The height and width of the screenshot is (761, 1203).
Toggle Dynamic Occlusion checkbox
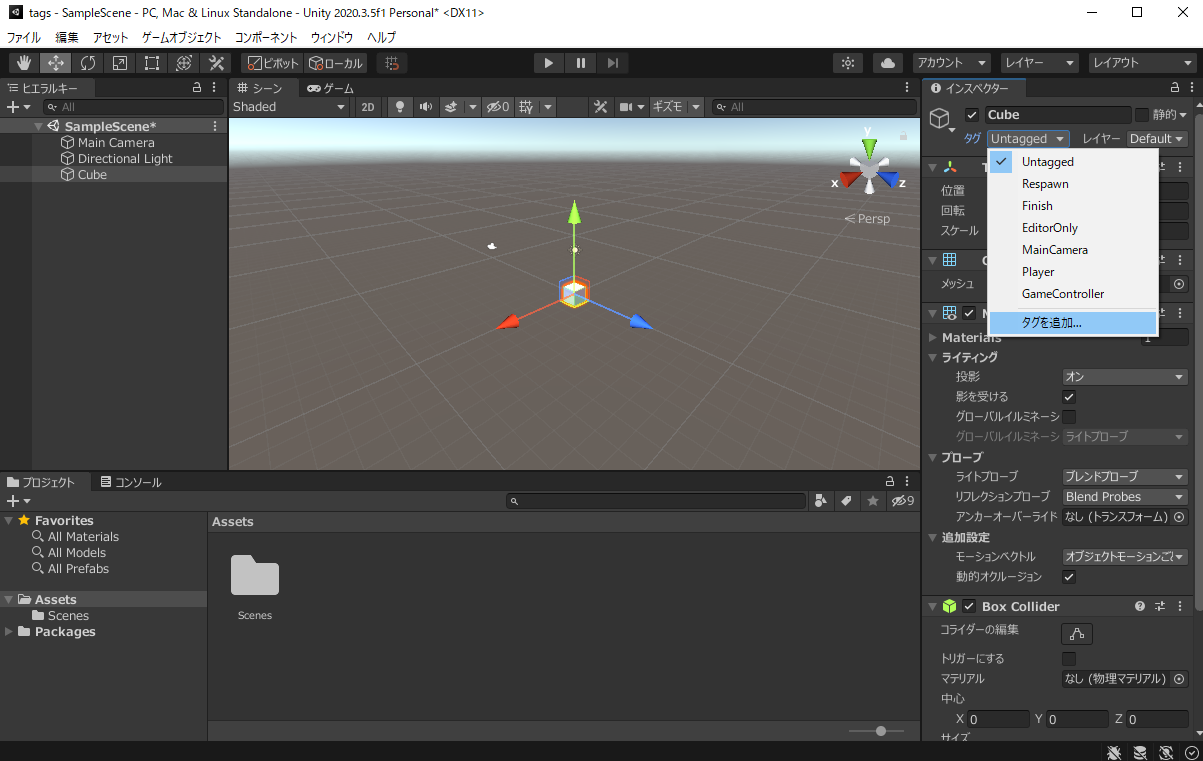1069,577
